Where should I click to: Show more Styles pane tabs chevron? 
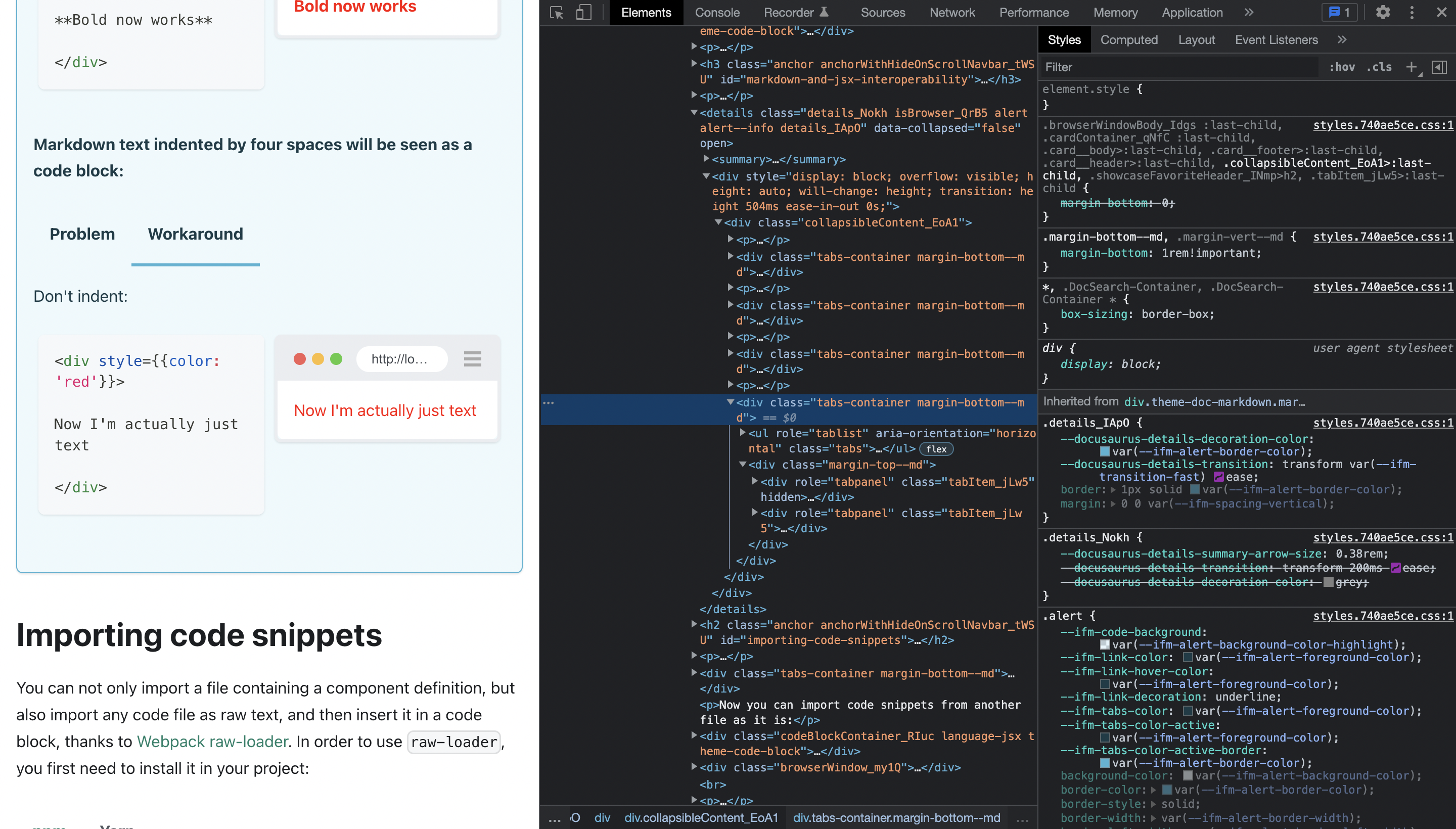click(x=1342, y=40)
